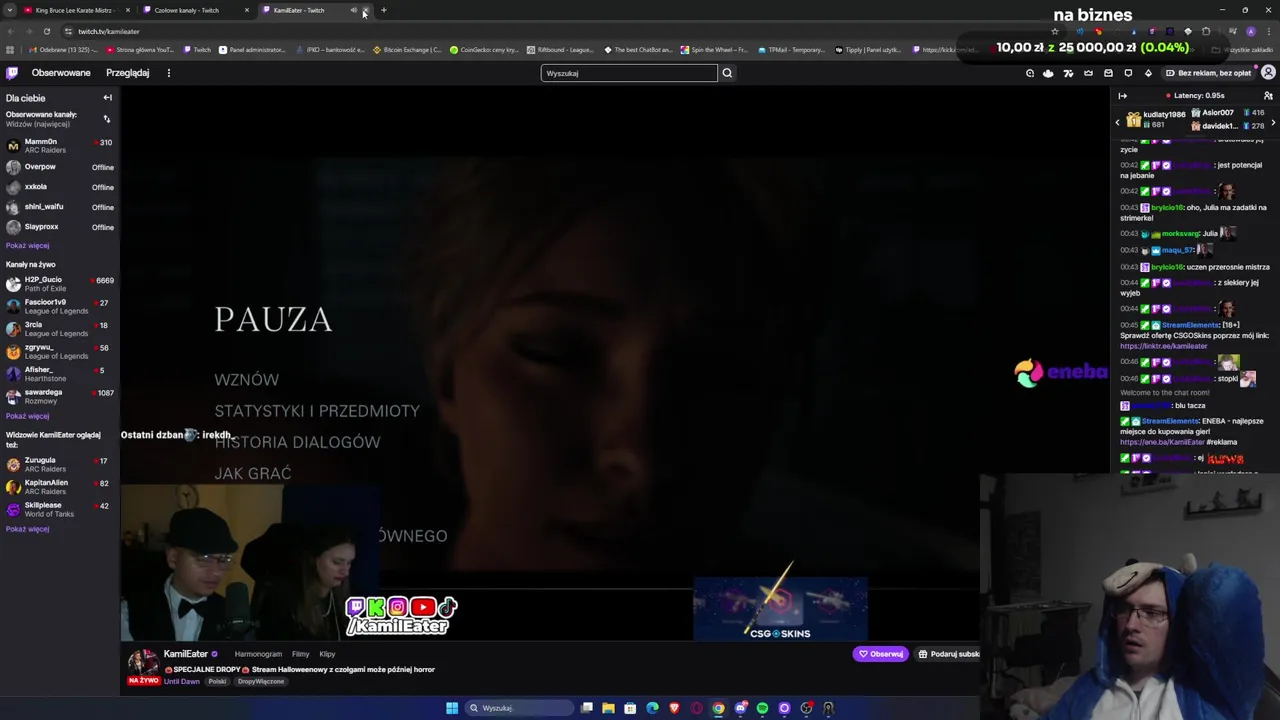Click the Obserwuj follow button
This screenshot has width=1280, height=720.
point(880,654)
